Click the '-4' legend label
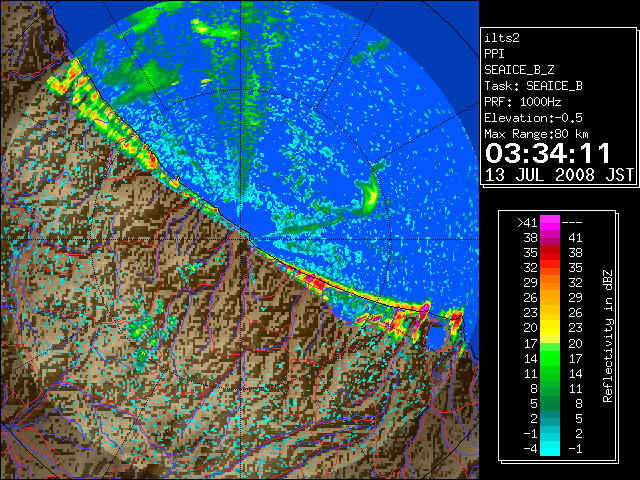The height and width of the screenshot is (480, 640). click(530, 448)
